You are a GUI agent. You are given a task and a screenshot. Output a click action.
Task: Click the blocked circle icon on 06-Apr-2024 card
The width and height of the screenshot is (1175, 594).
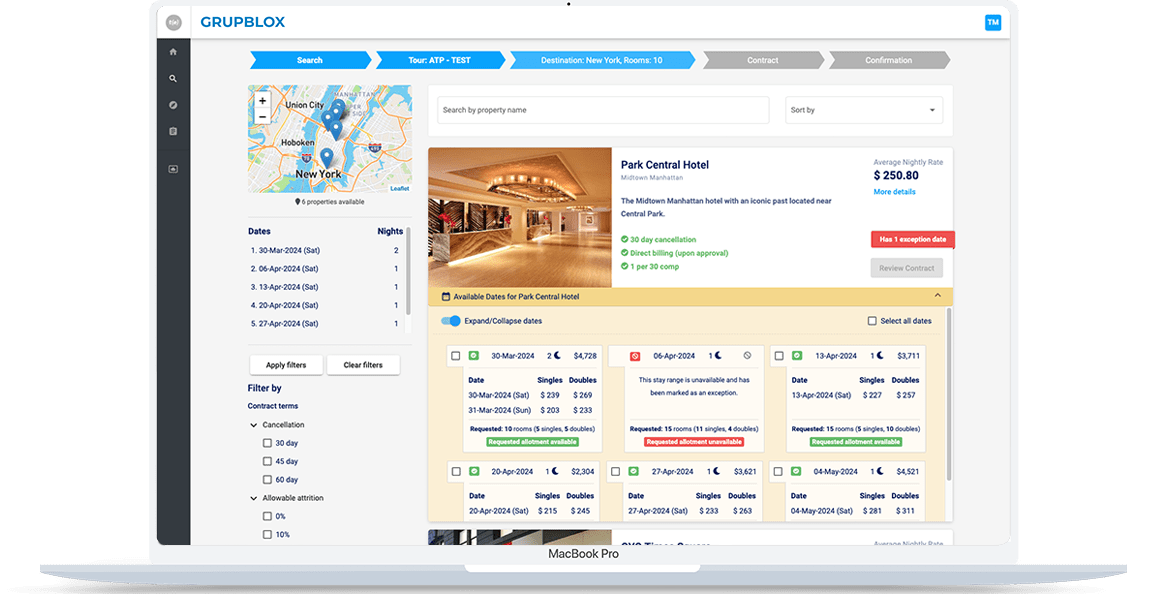[x=747, y=356]
